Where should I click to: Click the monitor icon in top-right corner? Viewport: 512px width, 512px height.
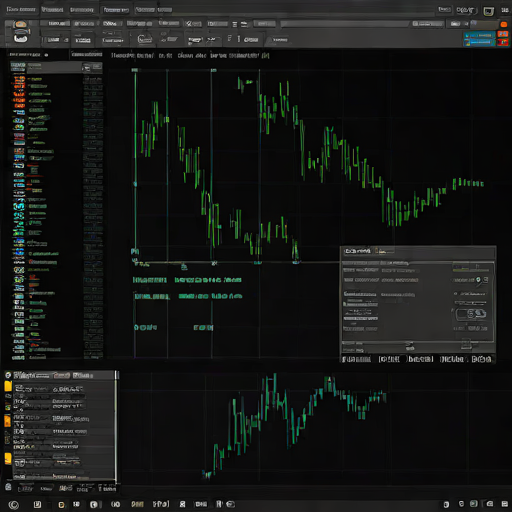[x=489, y=11]
